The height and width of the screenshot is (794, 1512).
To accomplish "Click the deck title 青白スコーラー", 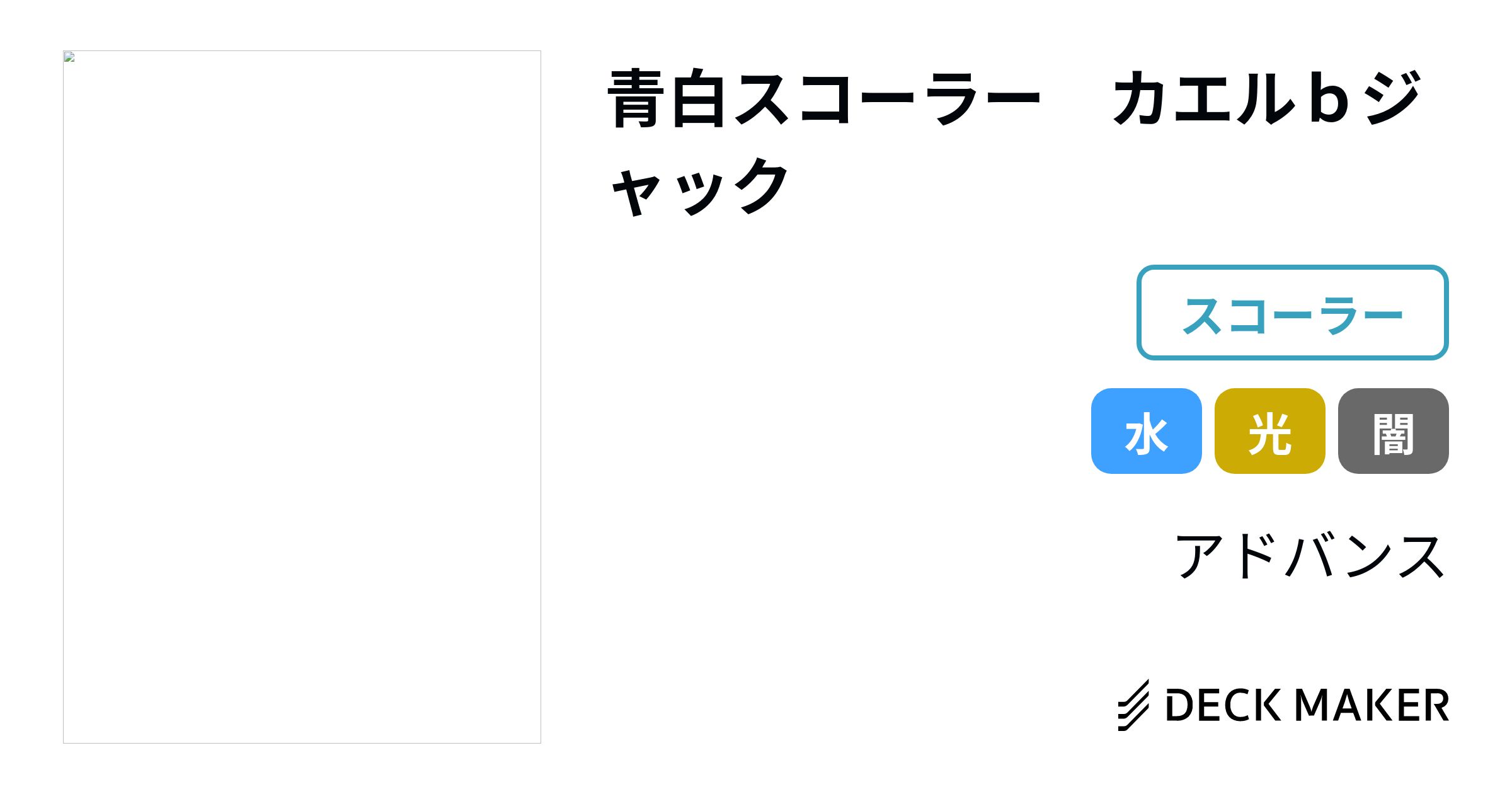I will coord(825,99).
